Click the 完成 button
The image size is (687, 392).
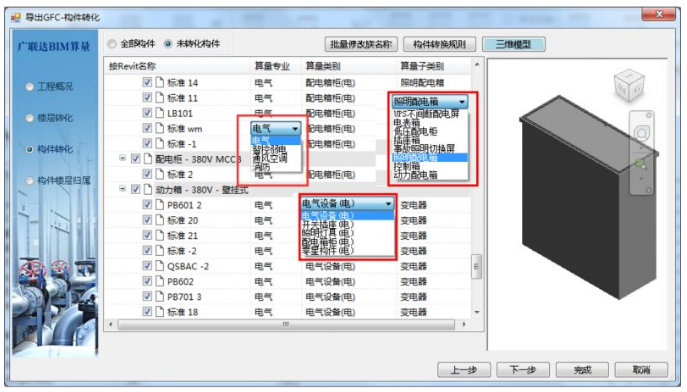582,370
